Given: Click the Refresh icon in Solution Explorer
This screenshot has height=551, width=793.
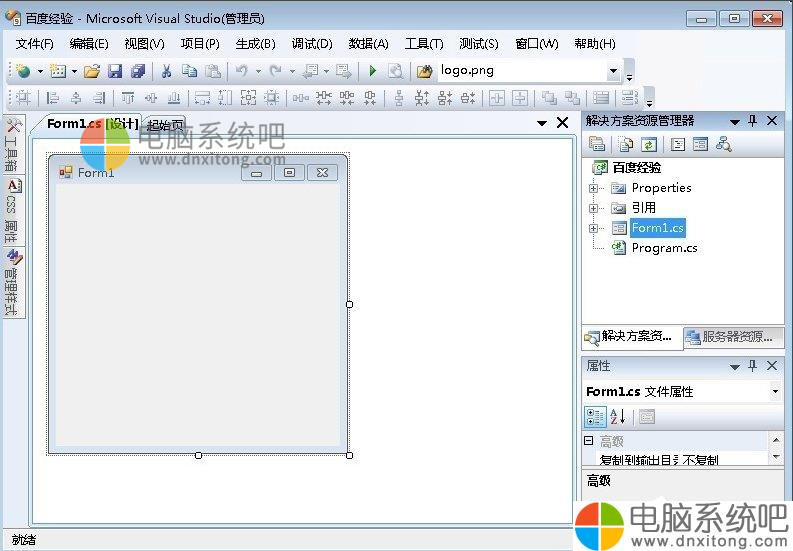Looking at the screenshot, I should coord(649,145).
